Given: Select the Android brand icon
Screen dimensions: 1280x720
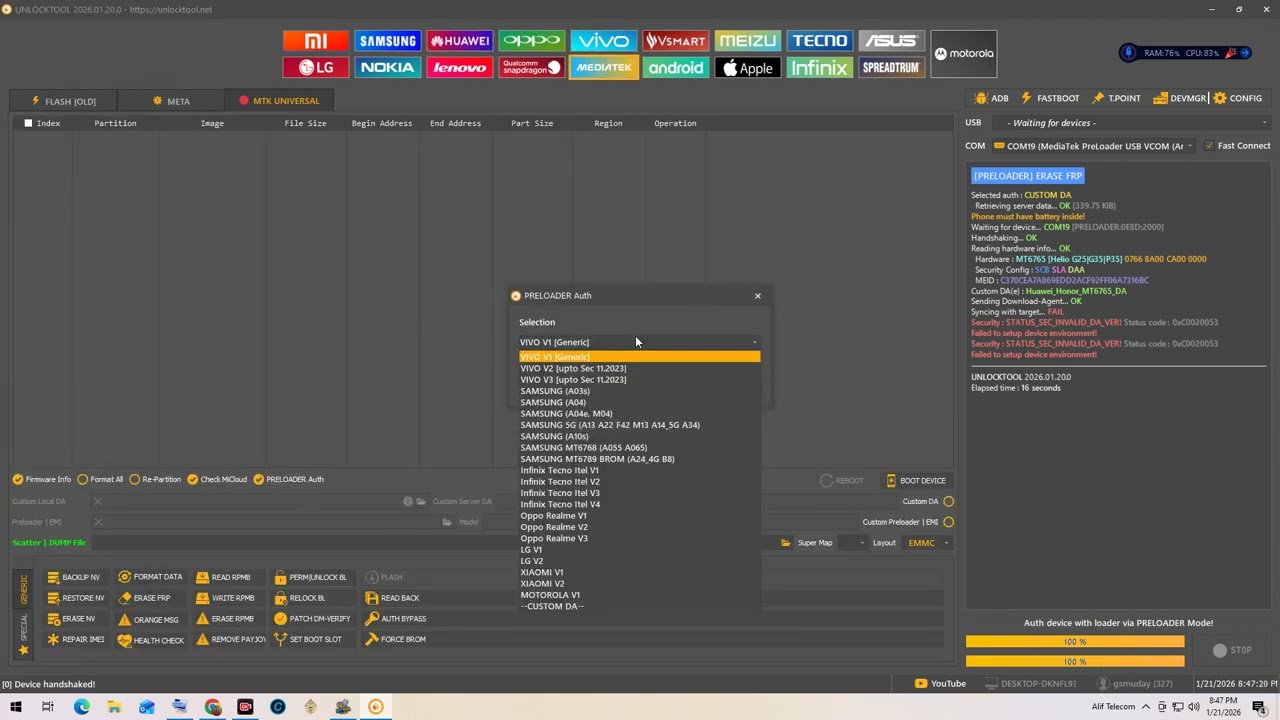Looking at the screenshot, I should coord(676,68).
